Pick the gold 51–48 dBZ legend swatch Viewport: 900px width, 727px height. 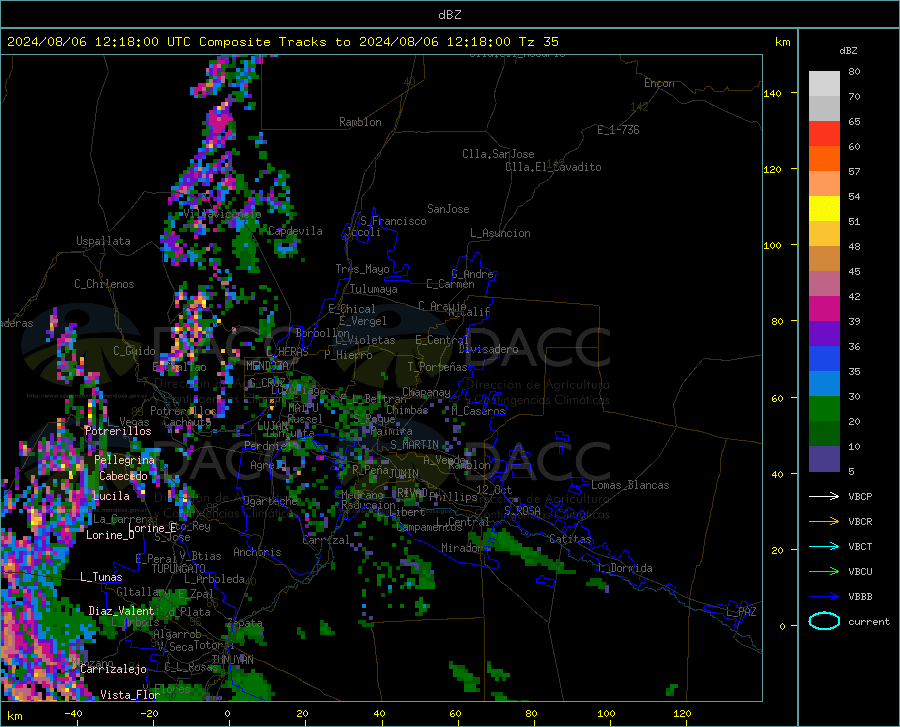click(x=824, y=234)
